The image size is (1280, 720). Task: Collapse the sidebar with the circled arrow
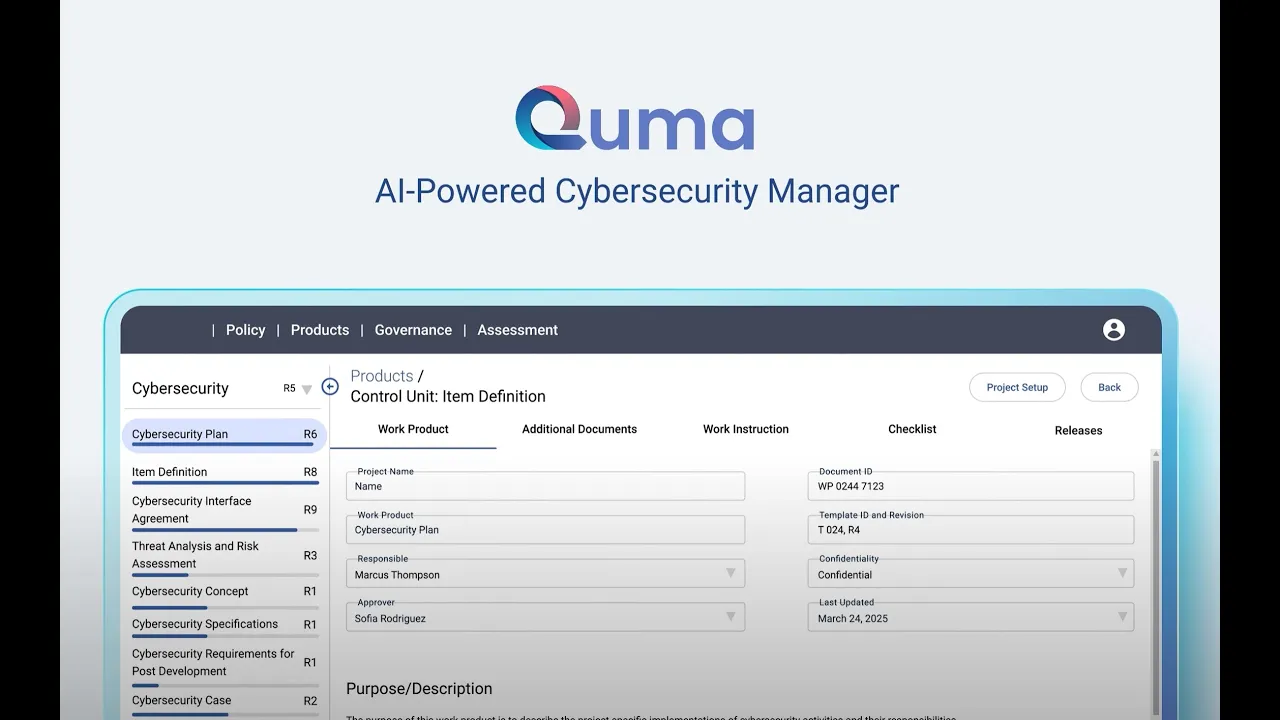(330, 387)
